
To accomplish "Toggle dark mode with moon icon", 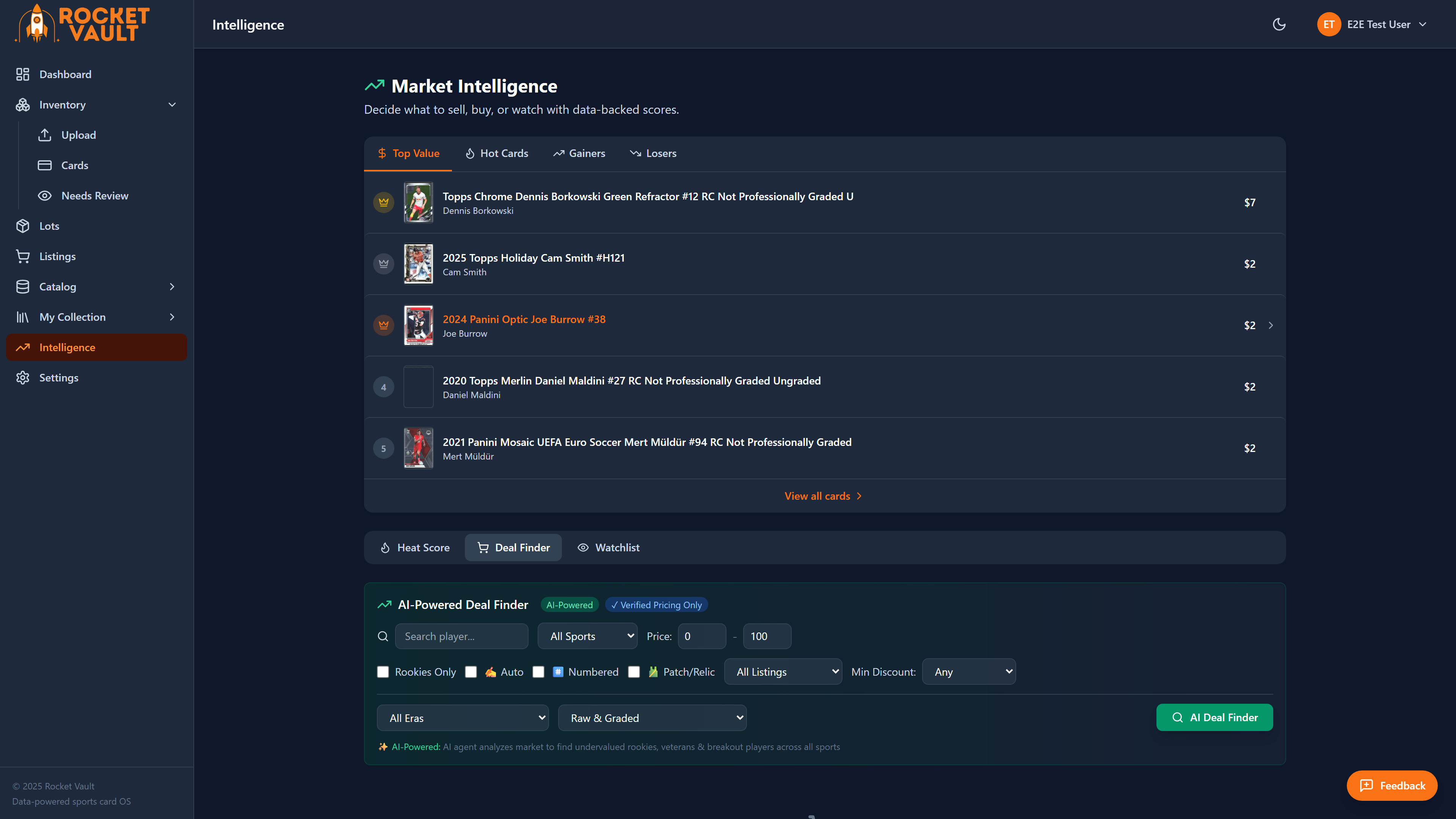I will tap(1279, 24).
